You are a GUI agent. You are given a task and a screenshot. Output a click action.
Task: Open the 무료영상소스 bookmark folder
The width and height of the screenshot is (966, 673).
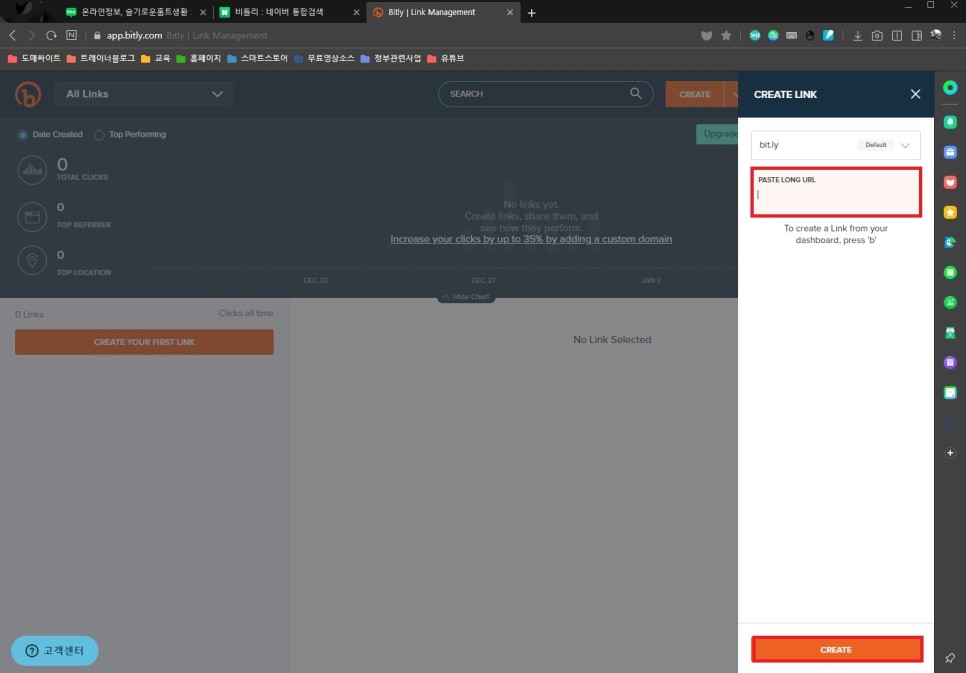[325, 59]
